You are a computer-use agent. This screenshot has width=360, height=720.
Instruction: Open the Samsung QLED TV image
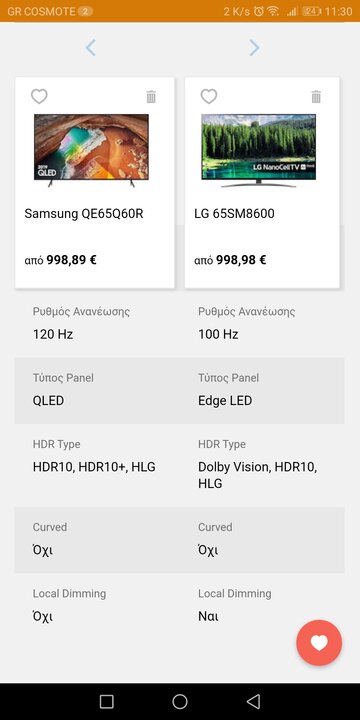[x=91, y=151]
